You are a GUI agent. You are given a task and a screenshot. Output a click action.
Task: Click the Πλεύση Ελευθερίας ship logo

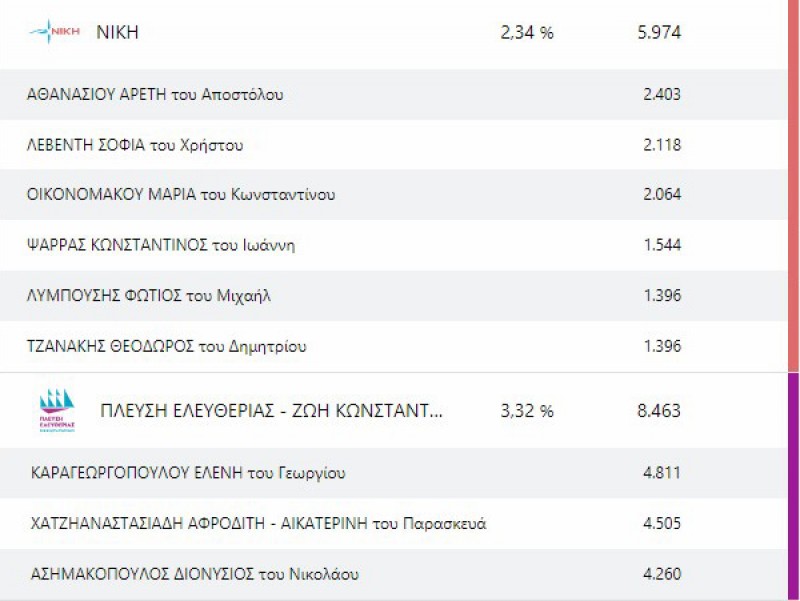(x=56, y=410)
